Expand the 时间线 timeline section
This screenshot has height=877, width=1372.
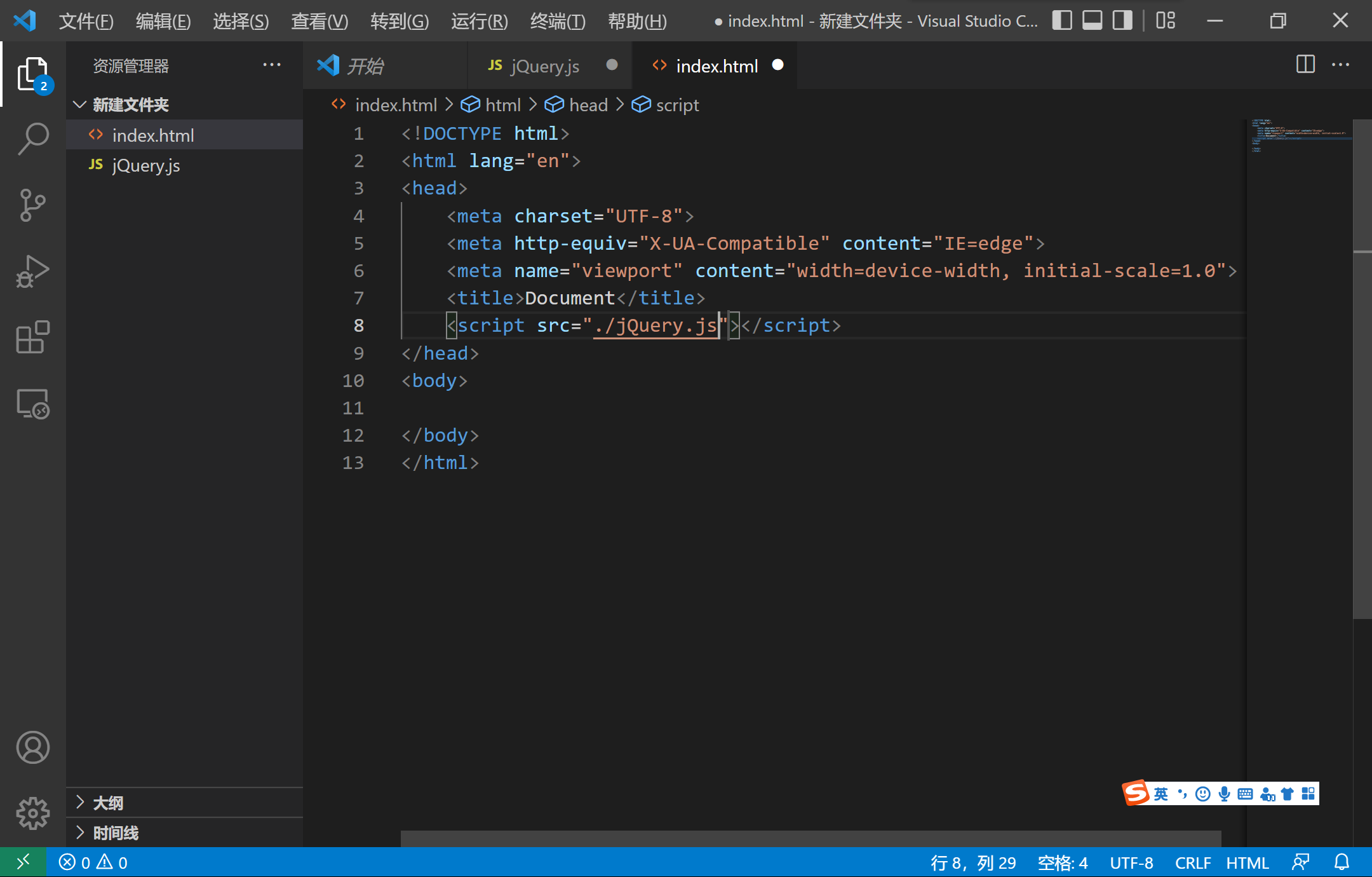click(x=116, y=833)
